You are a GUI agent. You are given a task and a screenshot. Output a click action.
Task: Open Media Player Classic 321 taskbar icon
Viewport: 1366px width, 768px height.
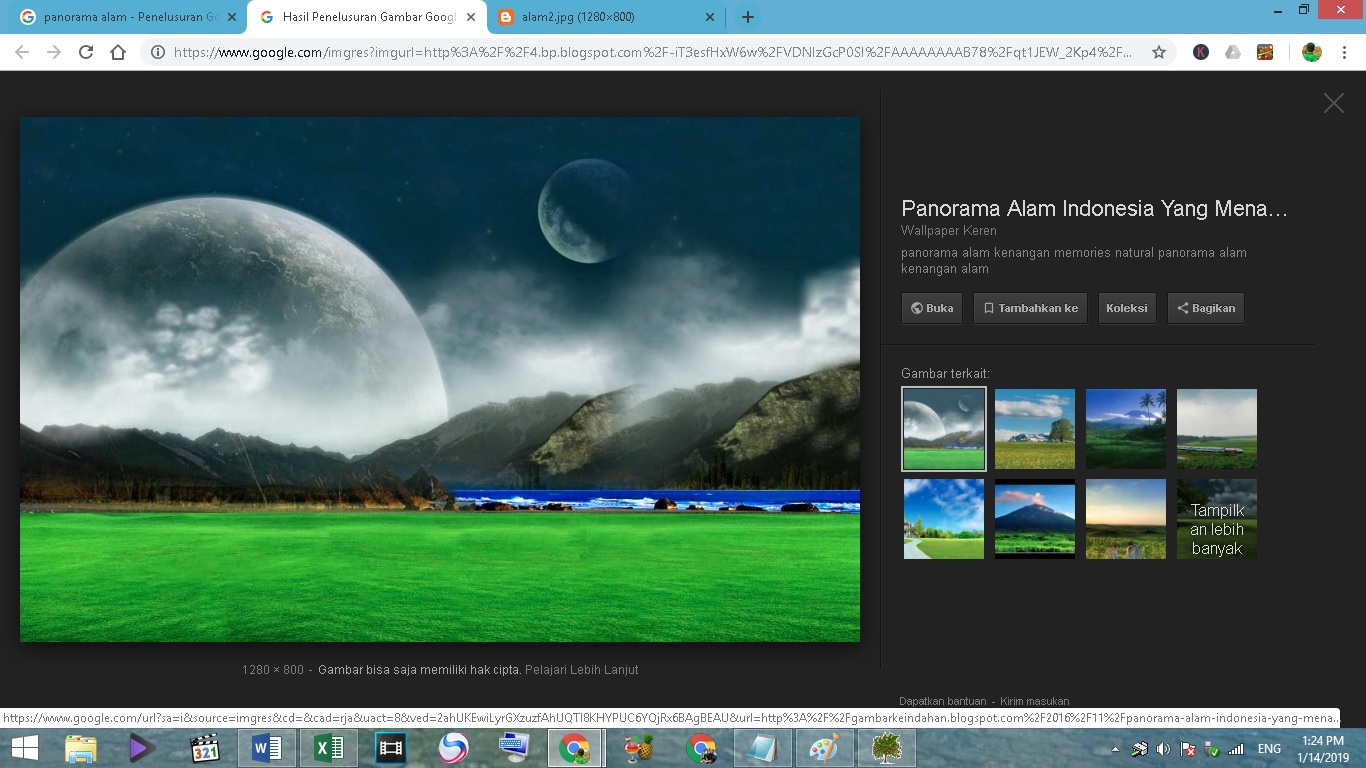click(204, 748)
